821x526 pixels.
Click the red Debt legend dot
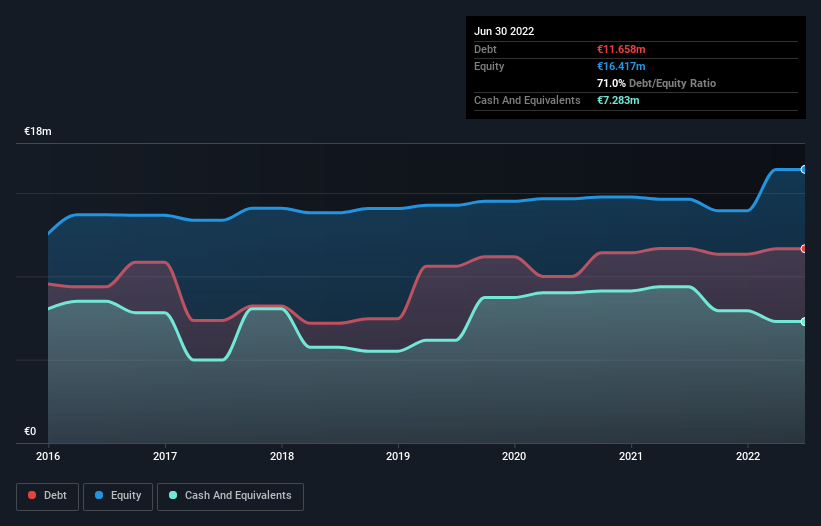pos(32,495)
